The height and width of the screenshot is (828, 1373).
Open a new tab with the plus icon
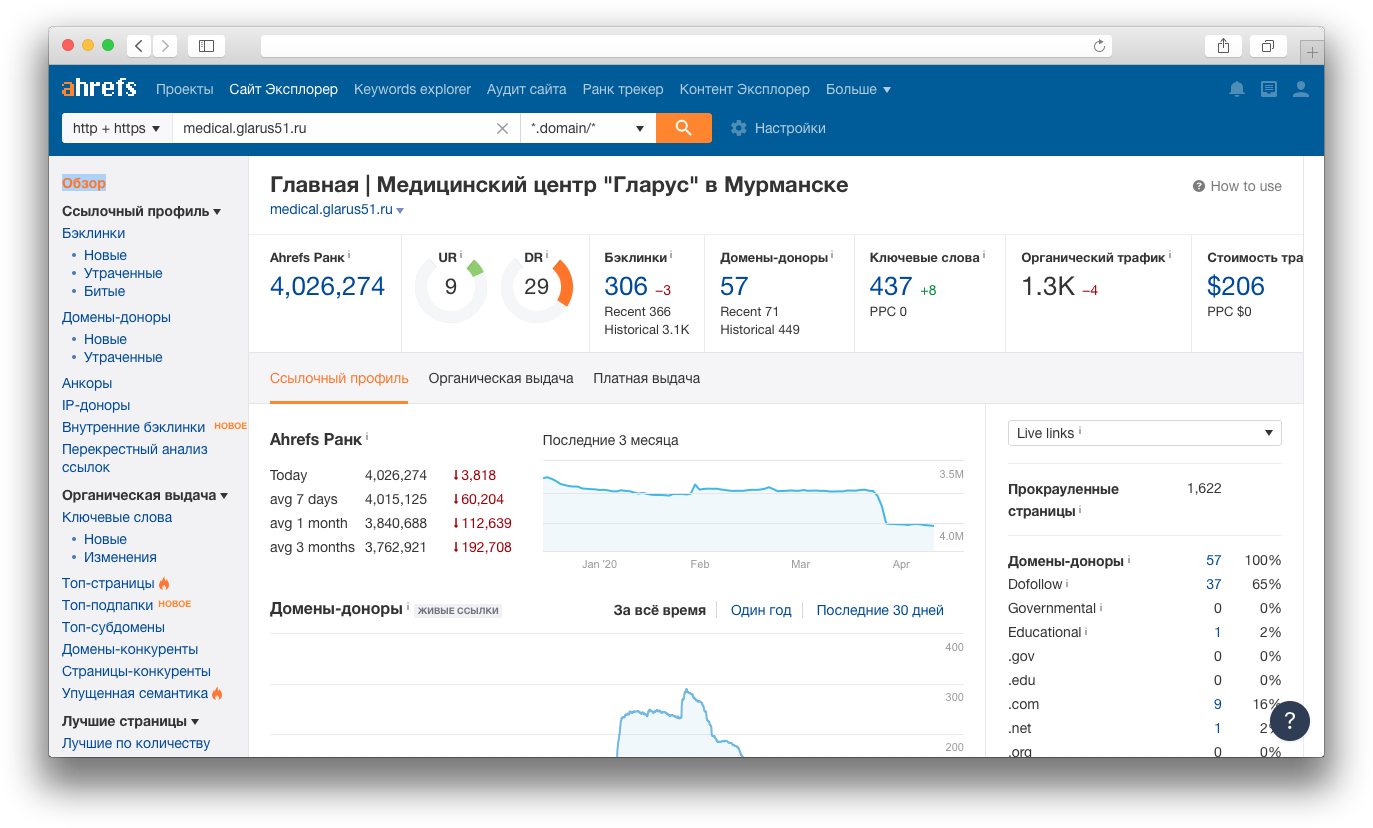(x=1312, y=52)
